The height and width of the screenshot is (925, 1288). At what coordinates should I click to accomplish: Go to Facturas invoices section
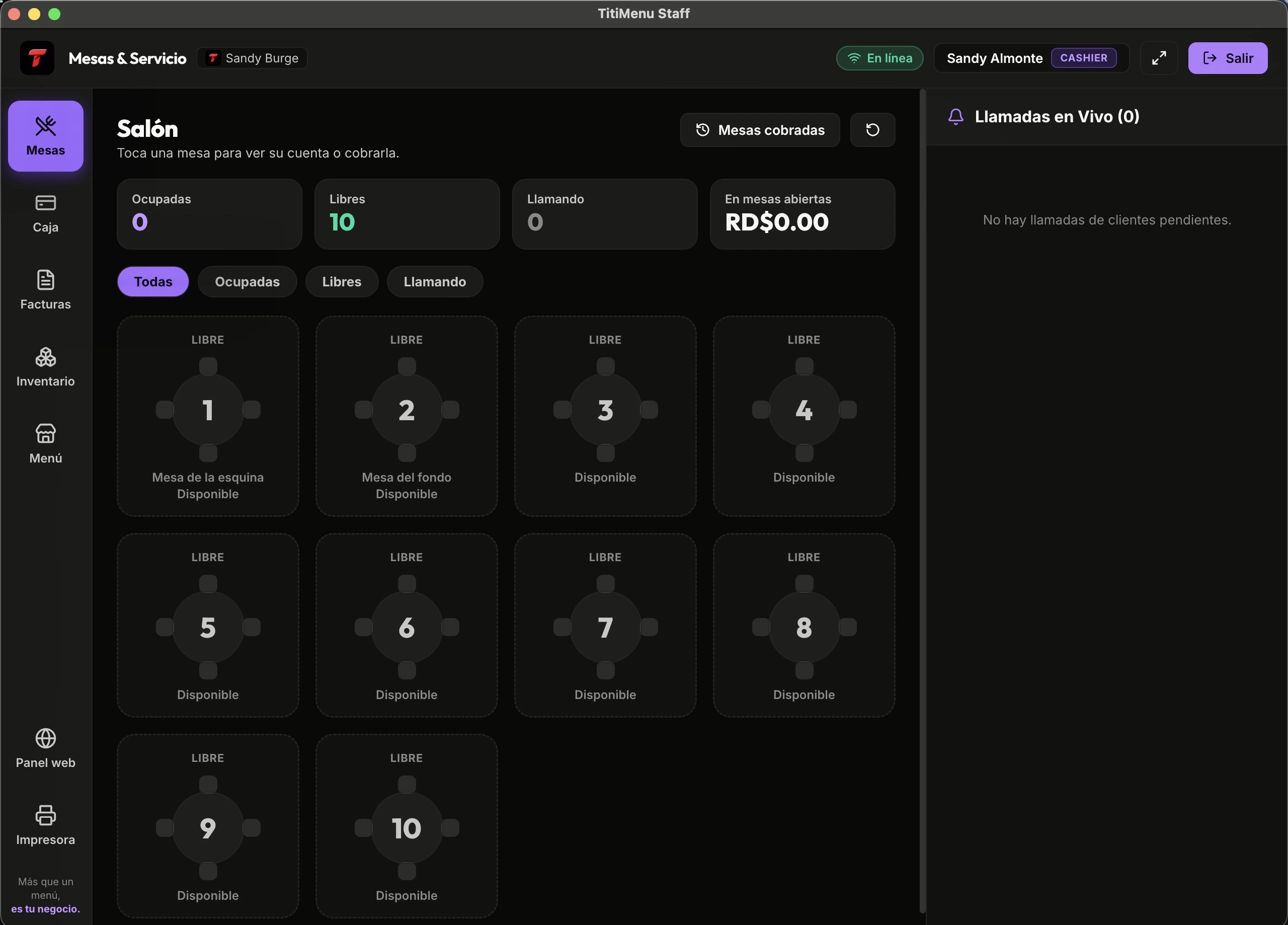tap(45, 290)
